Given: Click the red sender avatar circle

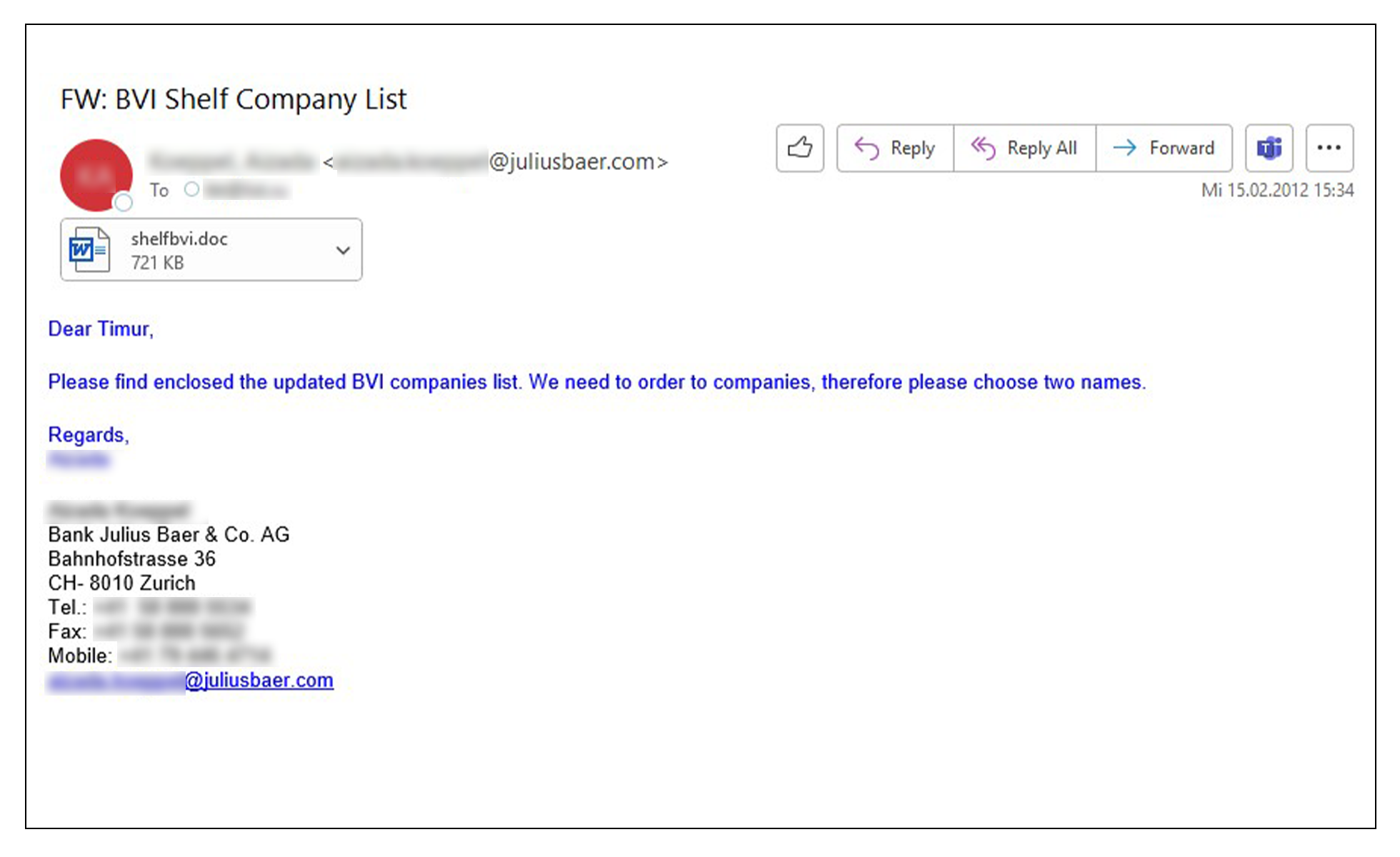Looking at the screenshot, I should tap(96, 175).
